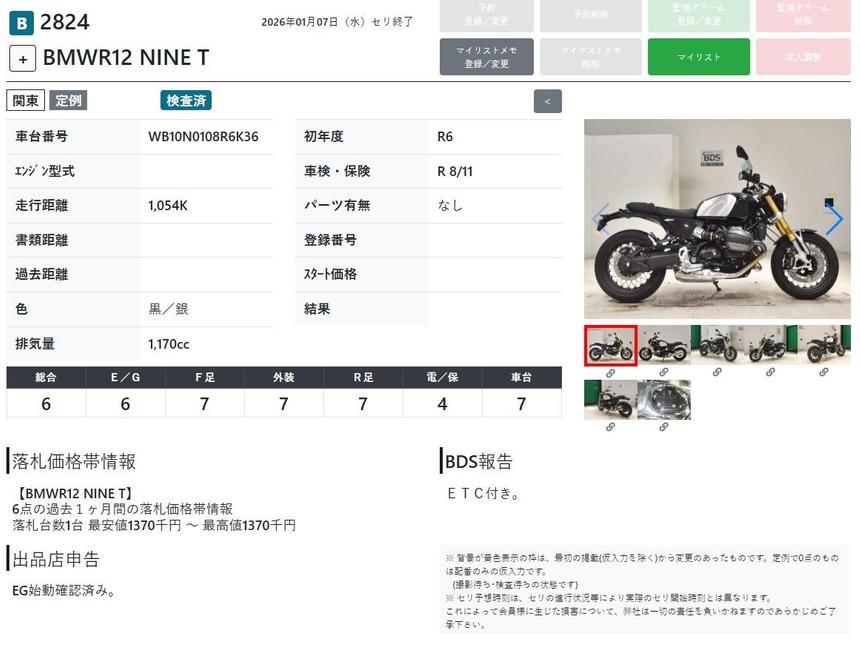The height and width of the screenshot is (668, 860).
Task: Show the previous motorcycle photo with left arrow
Action: click(601, 219)
